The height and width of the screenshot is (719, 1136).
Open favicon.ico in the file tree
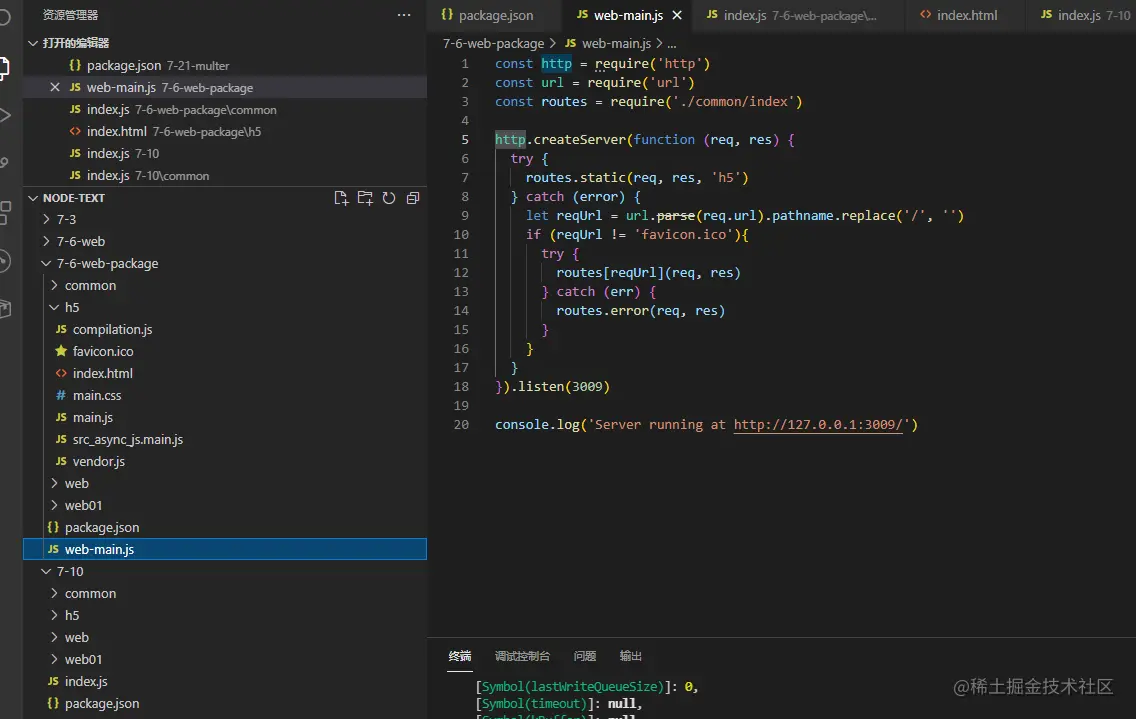pyautogui.click(x=103, y=351)
